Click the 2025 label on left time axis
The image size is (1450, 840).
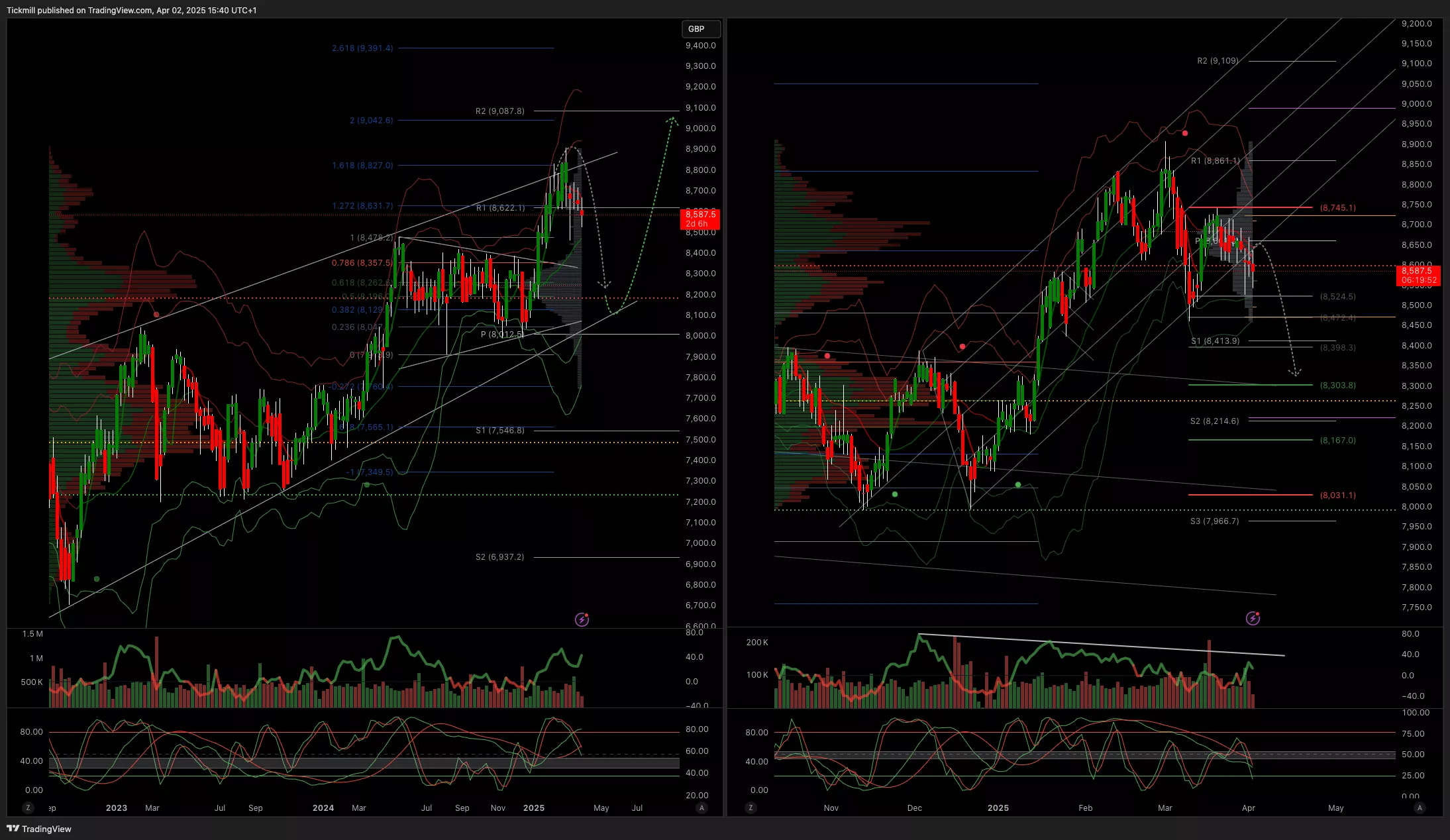(533, 808)
